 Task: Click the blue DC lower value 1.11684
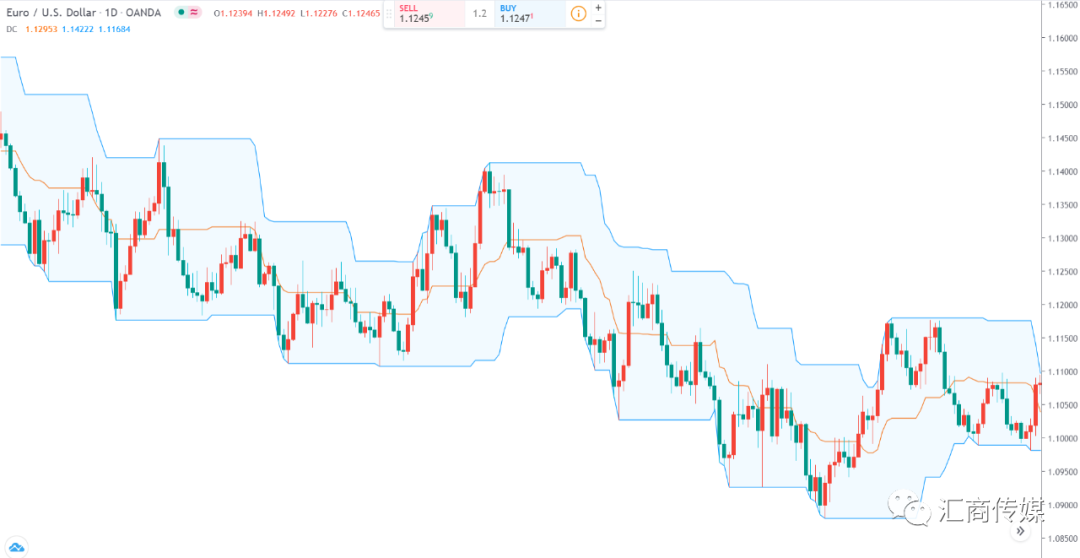[114, 29]
